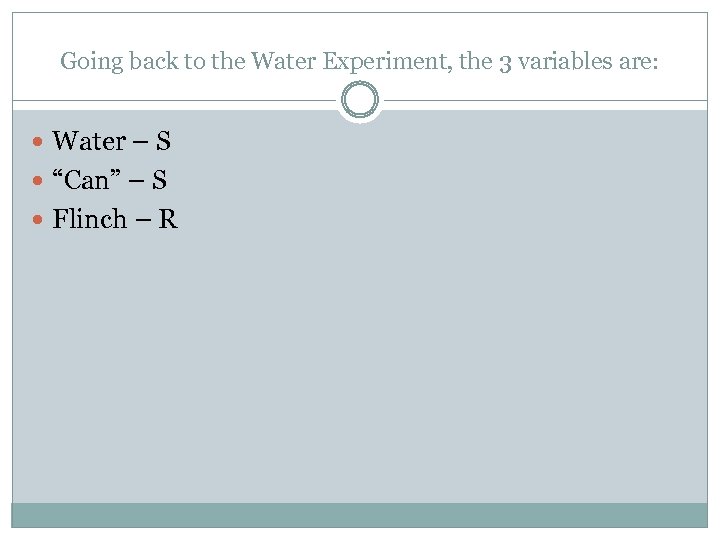Click the circle ornament below the title

click(x=359, y=101)
